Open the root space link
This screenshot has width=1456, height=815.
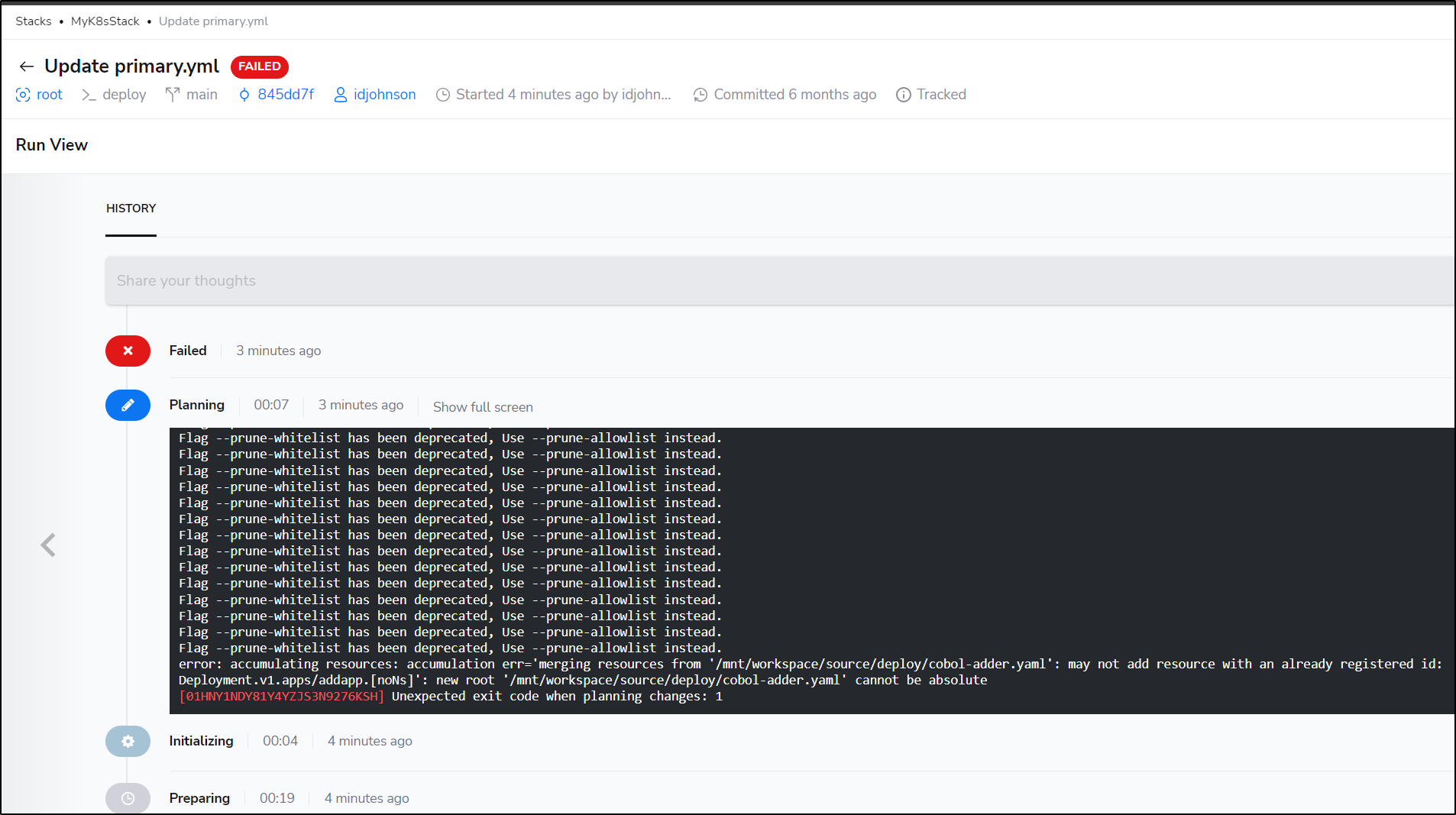click(x=50, y=95)
